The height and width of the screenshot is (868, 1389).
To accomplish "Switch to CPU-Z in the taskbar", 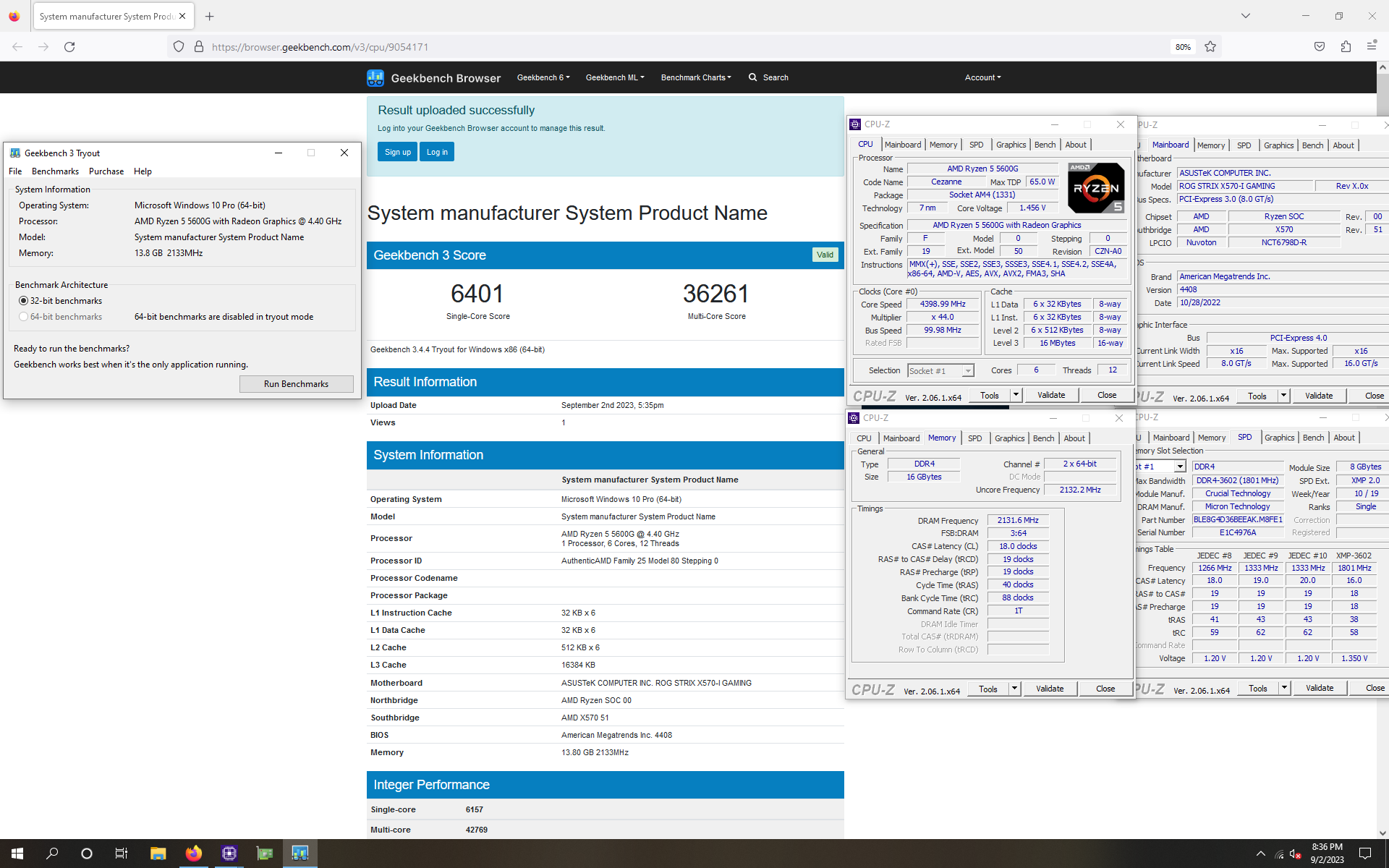I will click(229, 854).
